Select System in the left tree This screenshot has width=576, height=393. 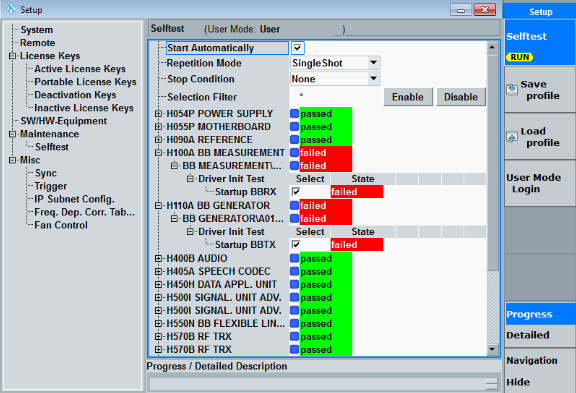tap(37, 30)
